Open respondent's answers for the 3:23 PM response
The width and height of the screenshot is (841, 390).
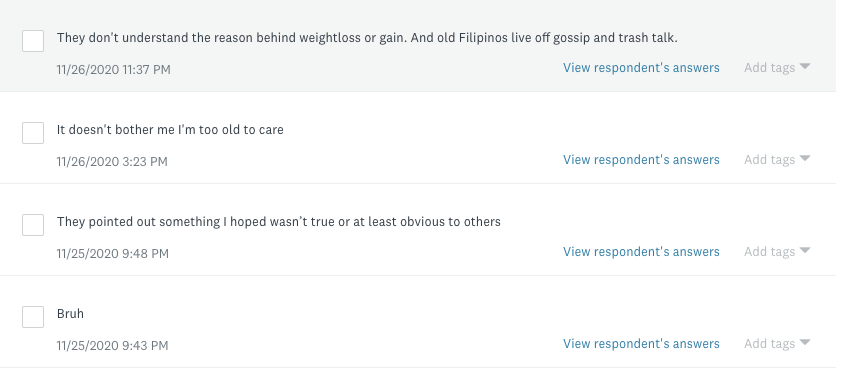click(641, 160)
